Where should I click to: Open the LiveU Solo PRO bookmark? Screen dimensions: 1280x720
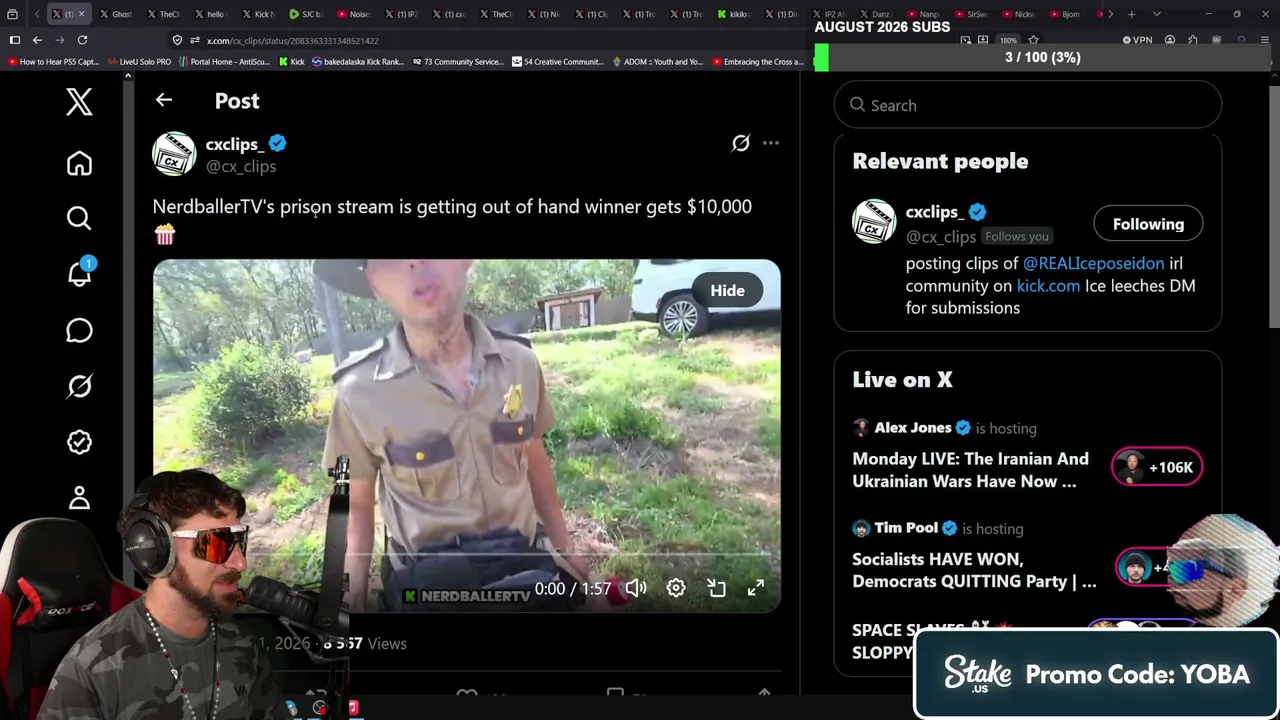tap(139, 62)
